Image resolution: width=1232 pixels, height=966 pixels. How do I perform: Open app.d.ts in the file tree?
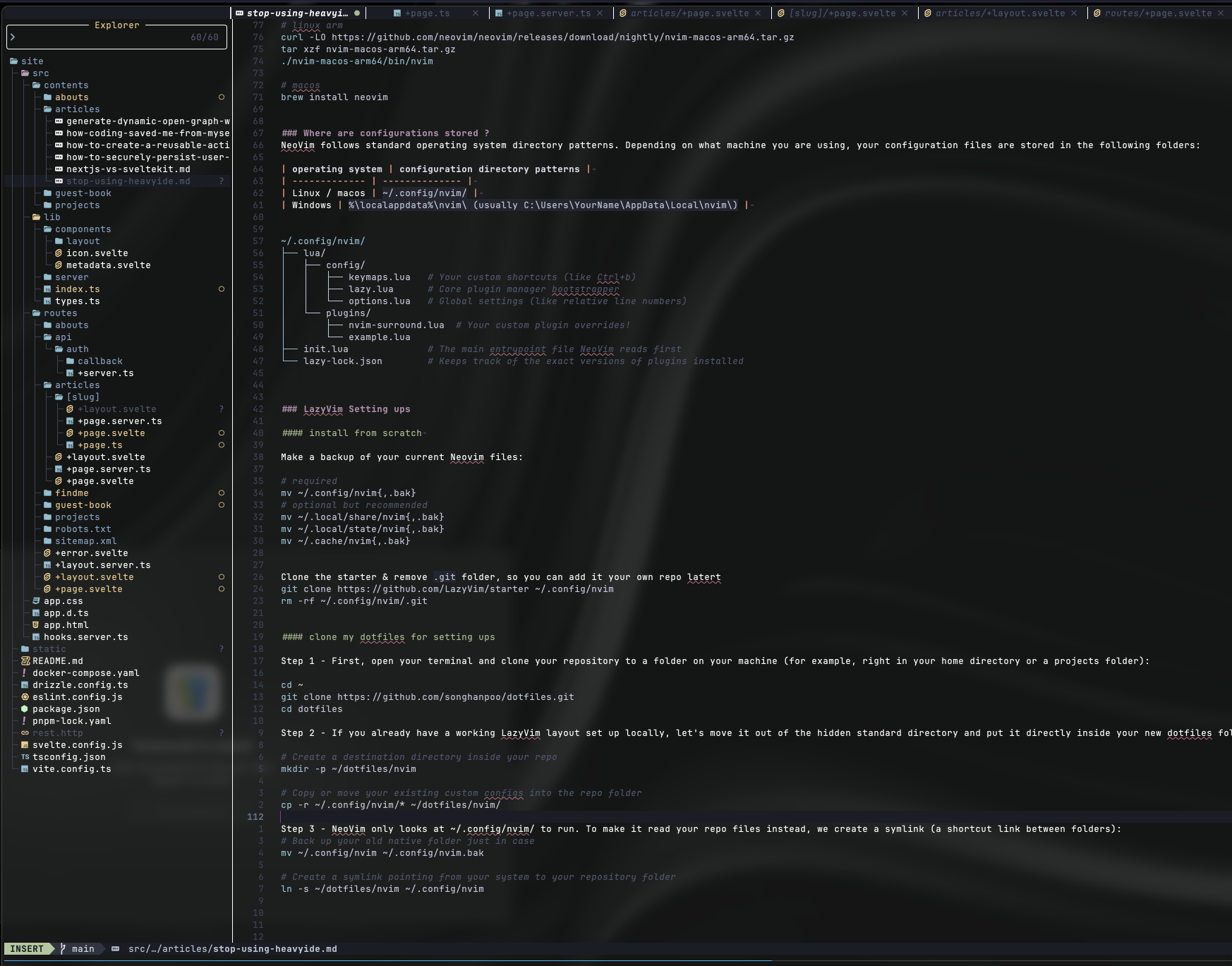pos(66,613)
